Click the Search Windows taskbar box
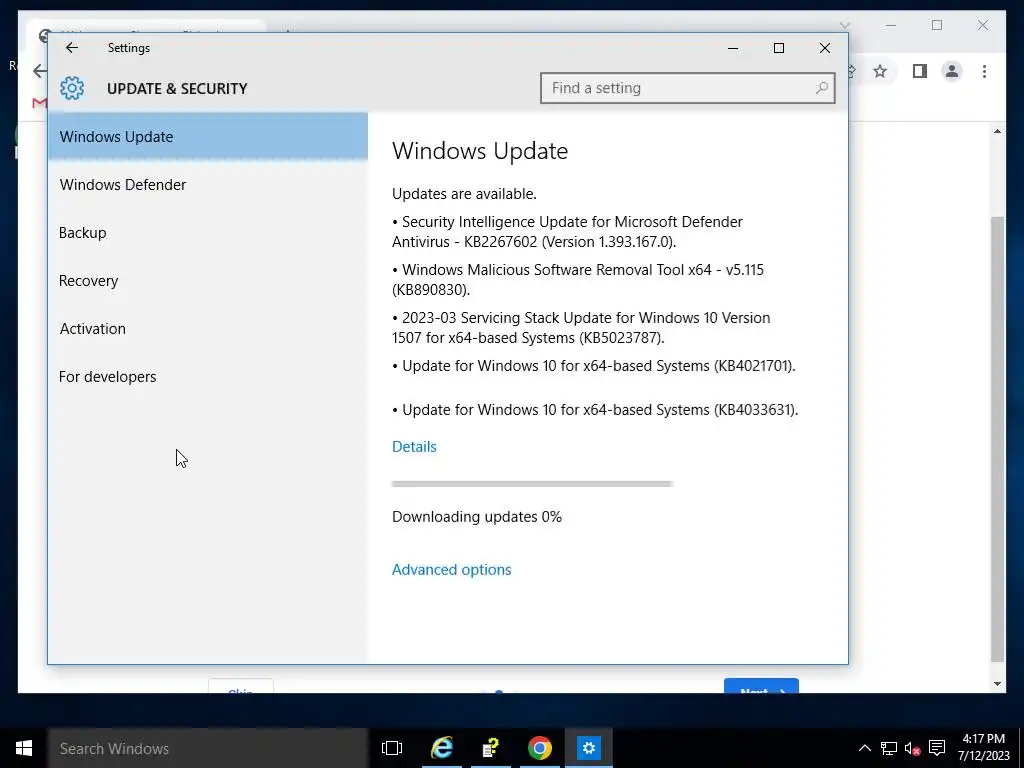Viewport: 1024px width, 768px height. click(208, 748)
